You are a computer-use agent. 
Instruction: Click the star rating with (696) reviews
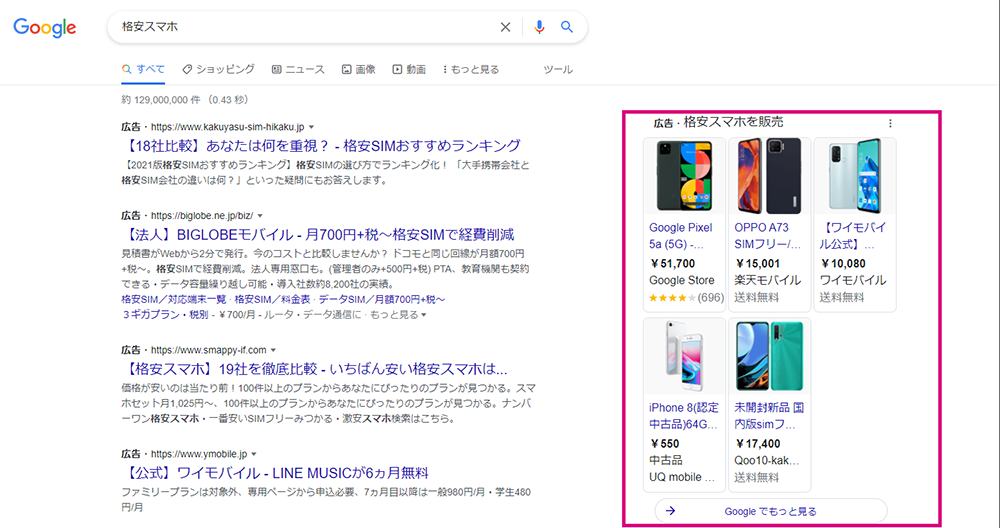point(686,297)
